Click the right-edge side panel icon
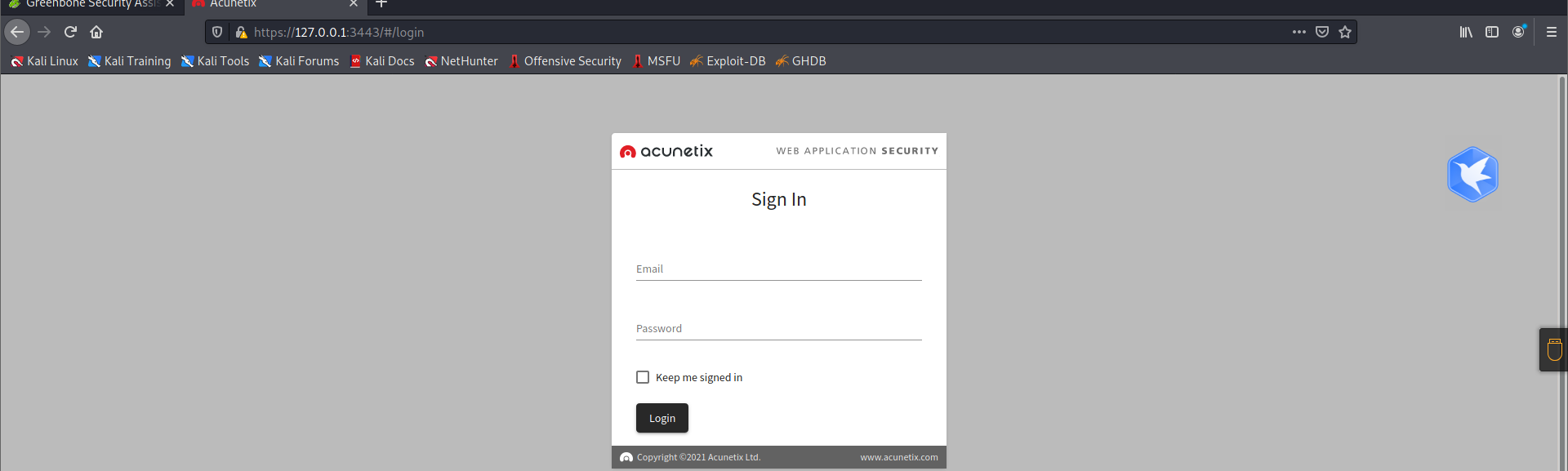This screenshot has height=471, width=1568. (x=1554, y=350)
